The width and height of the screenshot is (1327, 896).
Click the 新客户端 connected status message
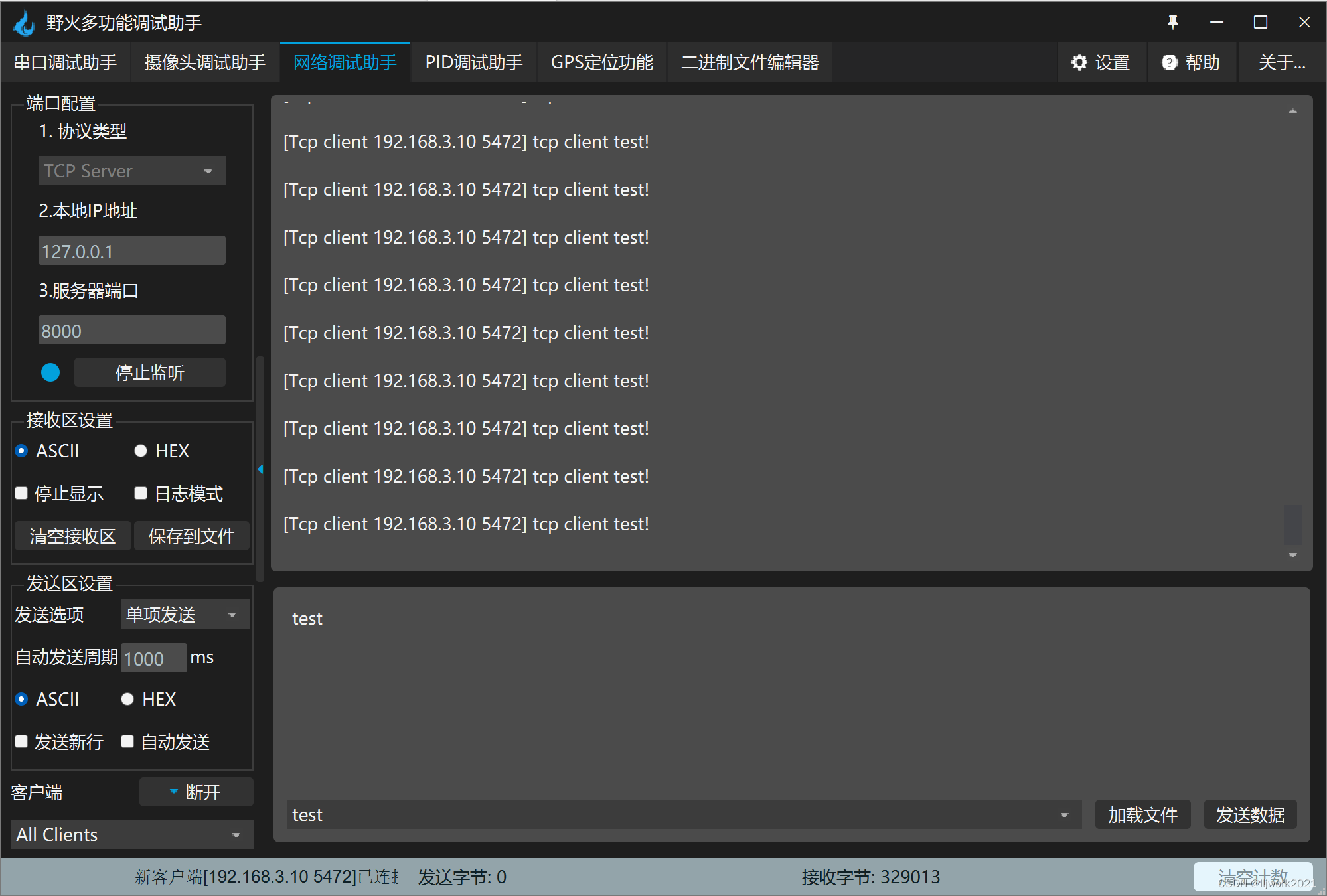267,877
